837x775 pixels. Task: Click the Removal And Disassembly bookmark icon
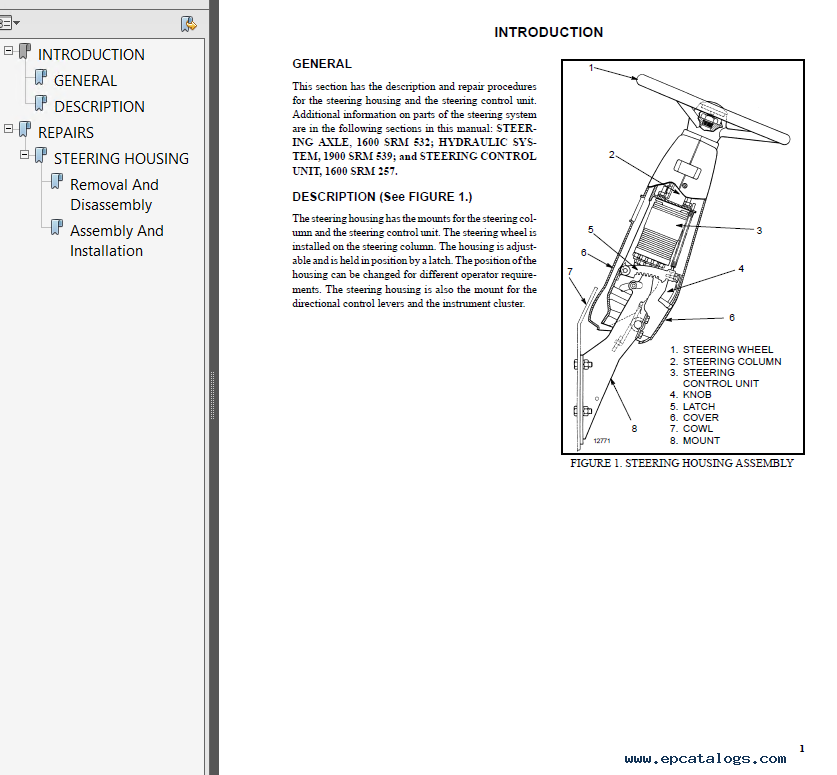[57, 181]
